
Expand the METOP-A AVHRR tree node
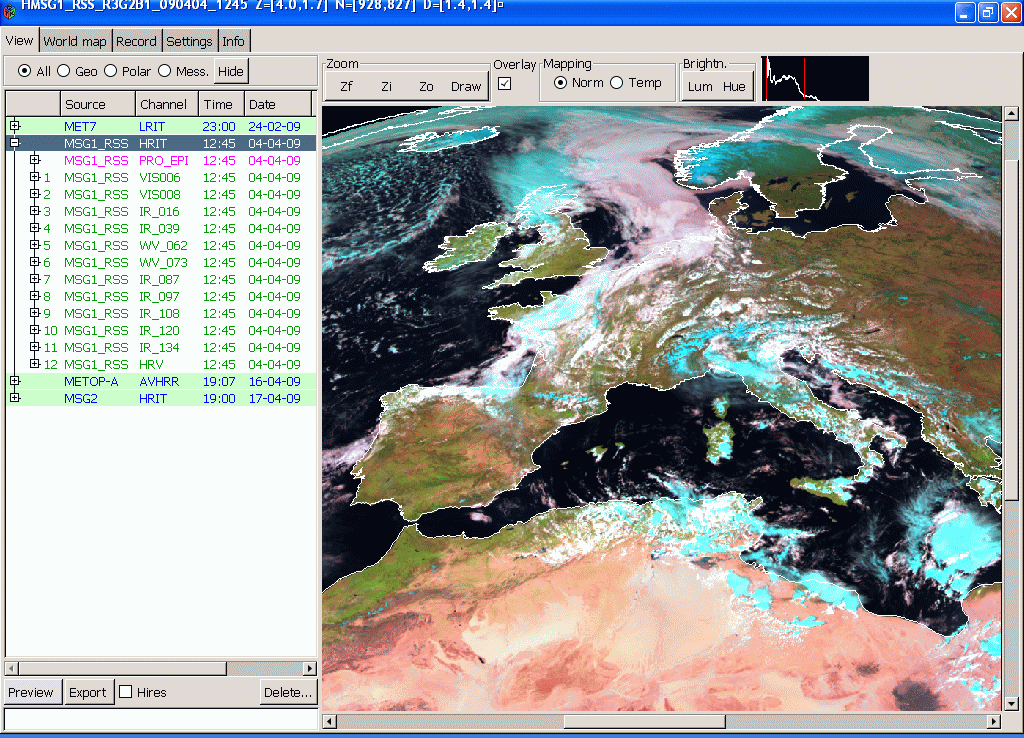(15, 381)
